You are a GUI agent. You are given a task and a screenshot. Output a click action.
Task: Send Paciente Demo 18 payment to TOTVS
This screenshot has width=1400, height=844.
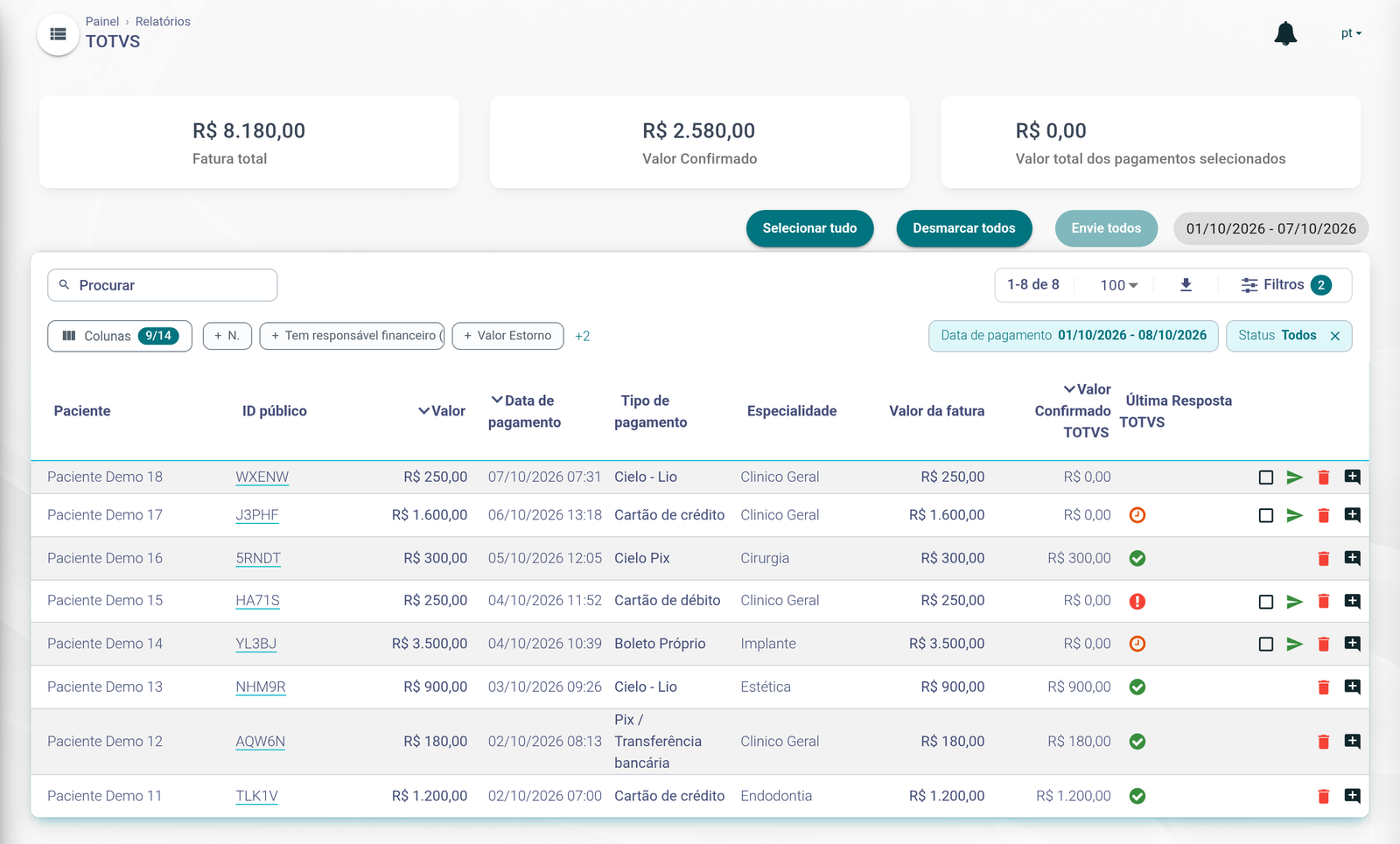[1295, 478]
